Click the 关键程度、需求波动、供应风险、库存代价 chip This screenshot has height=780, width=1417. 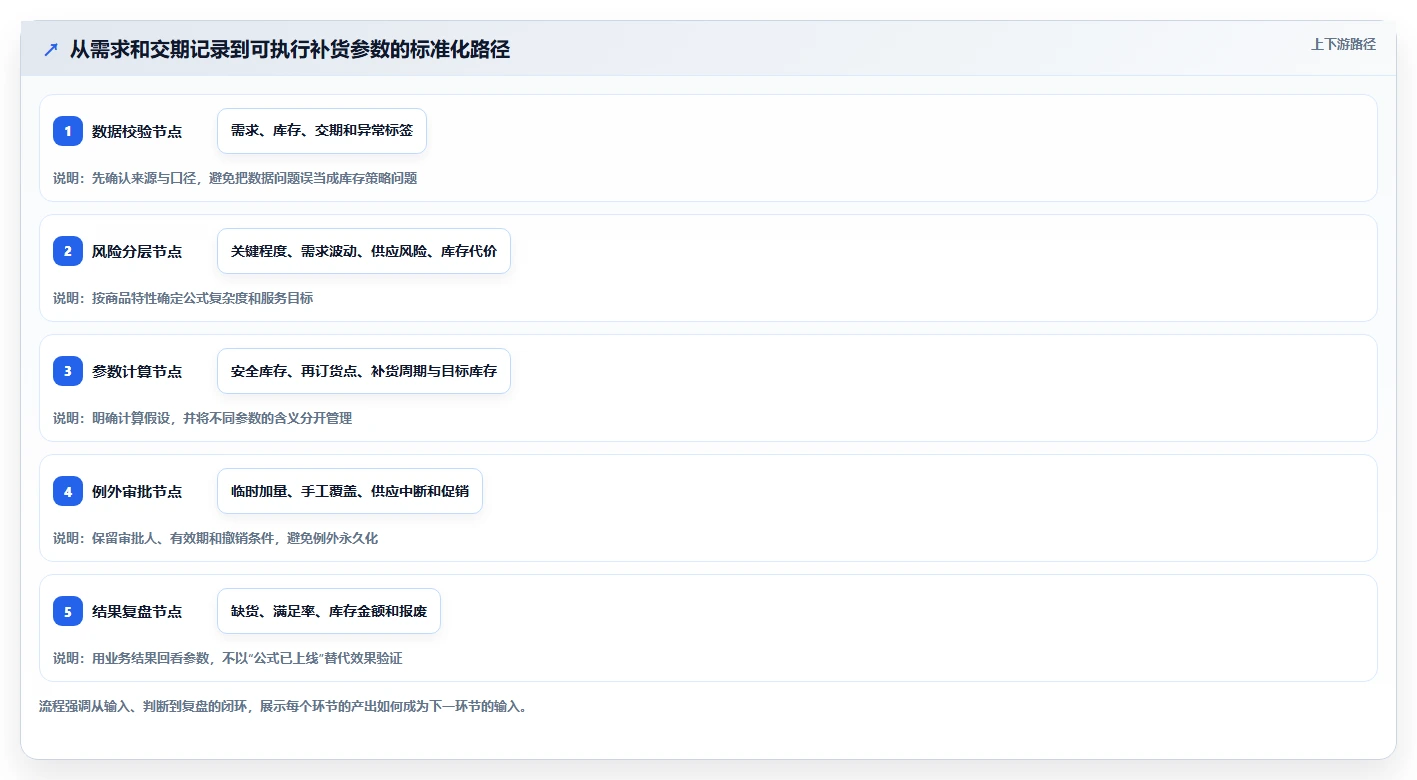pyautogui.click(x=364, y=251)
